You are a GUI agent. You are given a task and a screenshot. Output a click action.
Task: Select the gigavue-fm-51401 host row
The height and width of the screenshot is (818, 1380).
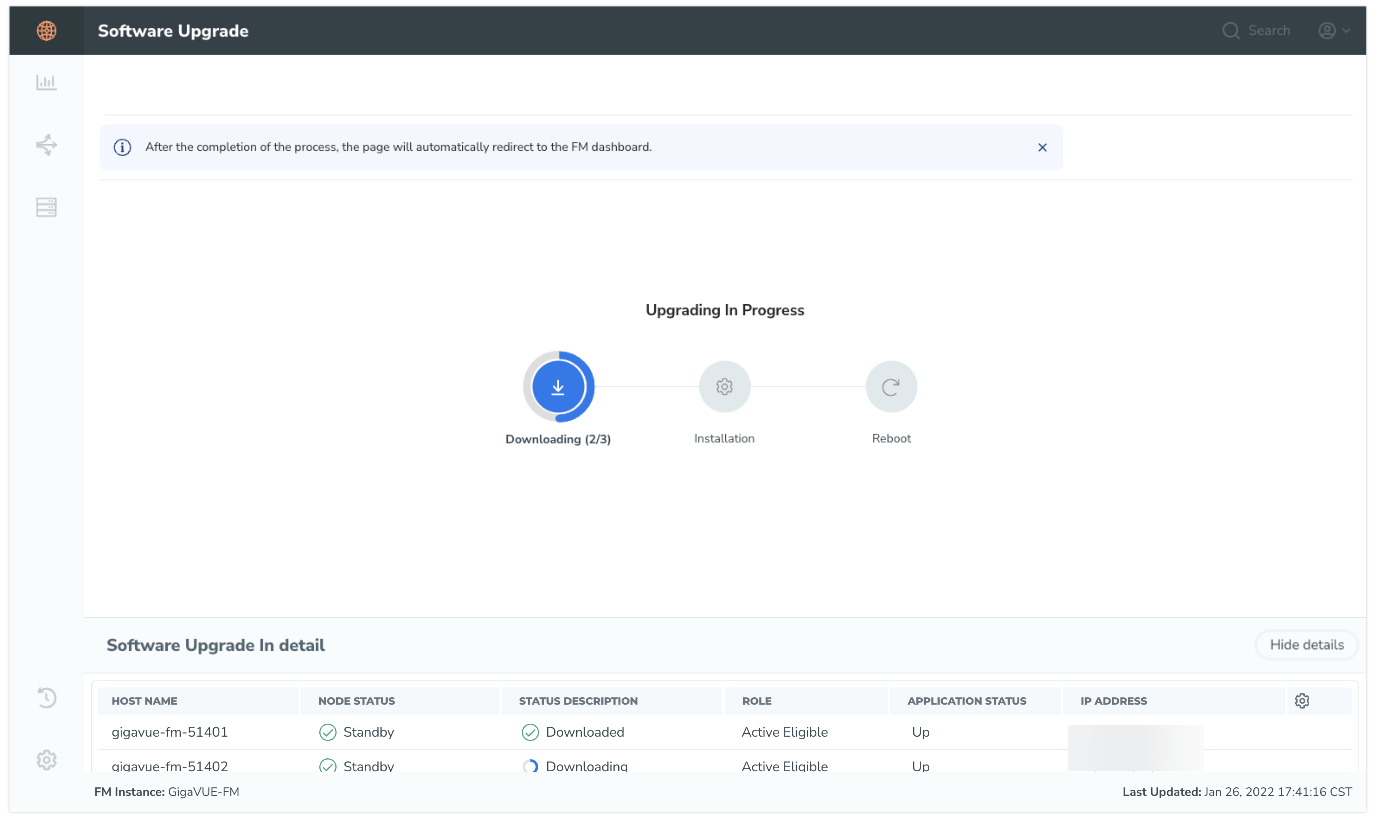(x=170, y=732)
